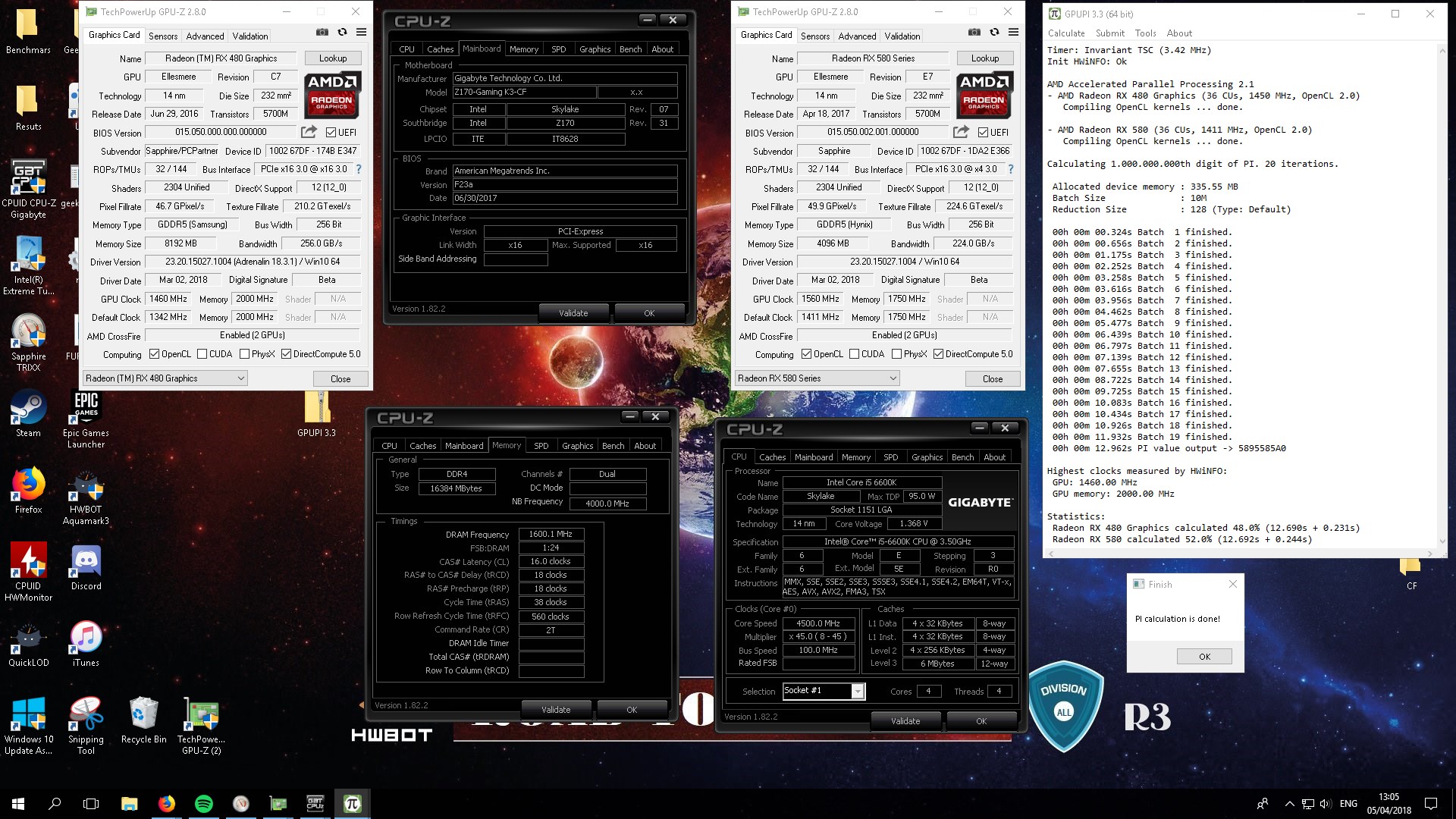Switch to Advanced tab in right GPU-Z
Image resolution: width=1456 pixels, height=819 pixels.
click(857, 36)
